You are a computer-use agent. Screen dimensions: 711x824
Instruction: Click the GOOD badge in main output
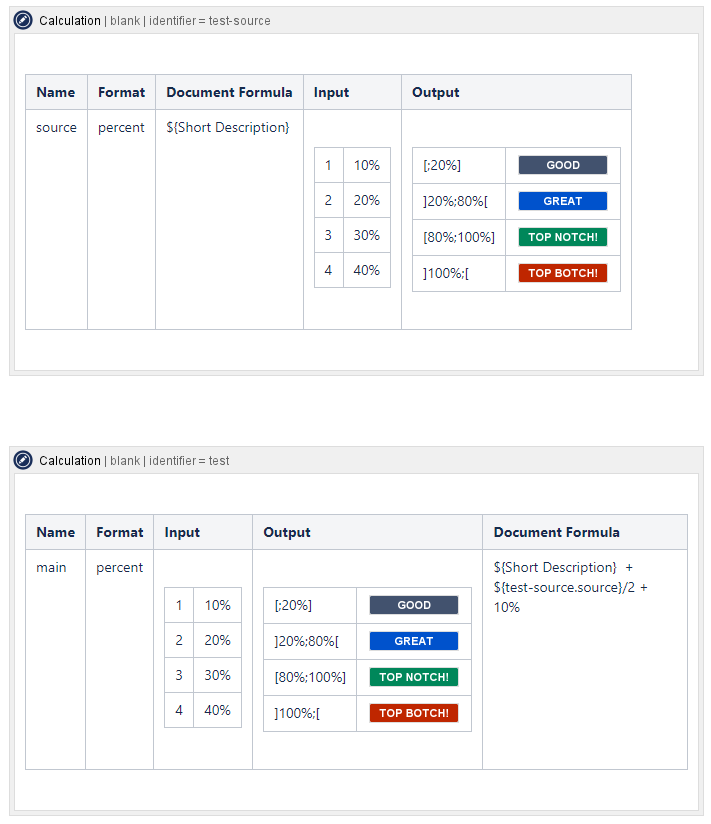pyautogui.click(x=413, y=605)
